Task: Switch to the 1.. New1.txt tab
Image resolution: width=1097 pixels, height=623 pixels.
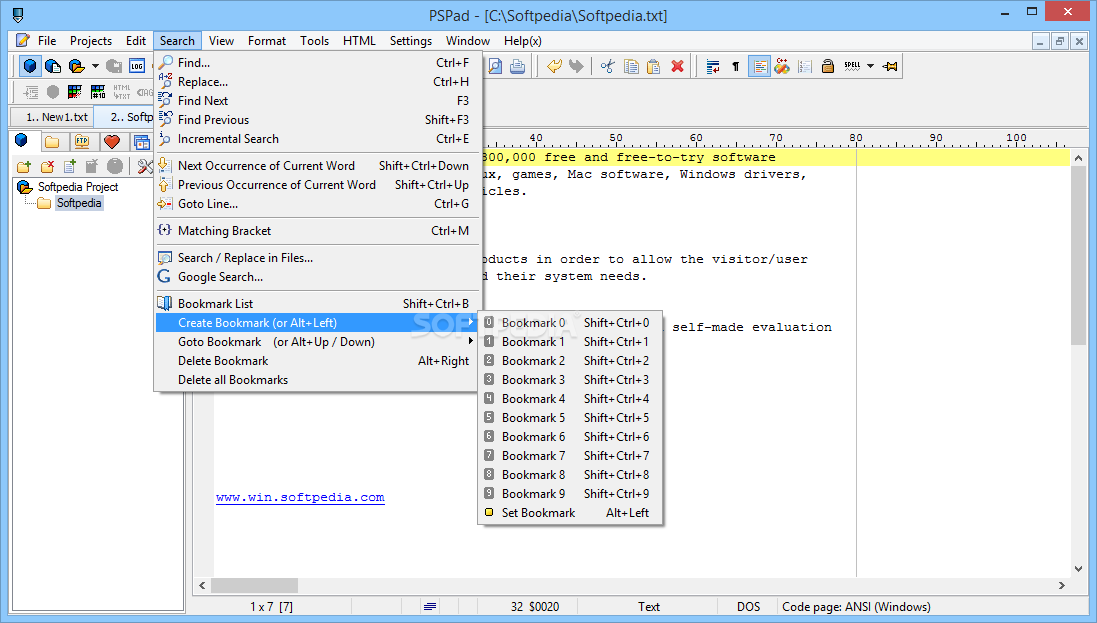Action: click(52, 117)
